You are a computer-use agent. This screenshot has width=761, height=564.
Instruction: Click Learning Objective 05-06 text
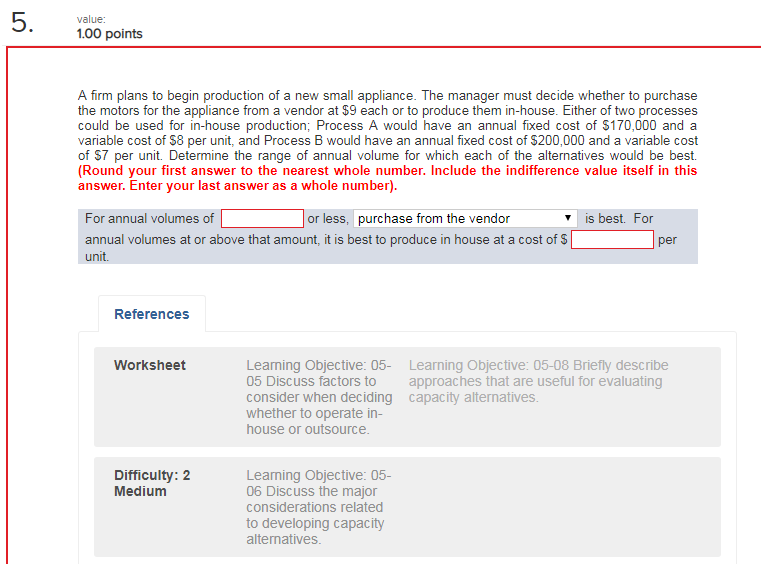(x=318, y=507)
